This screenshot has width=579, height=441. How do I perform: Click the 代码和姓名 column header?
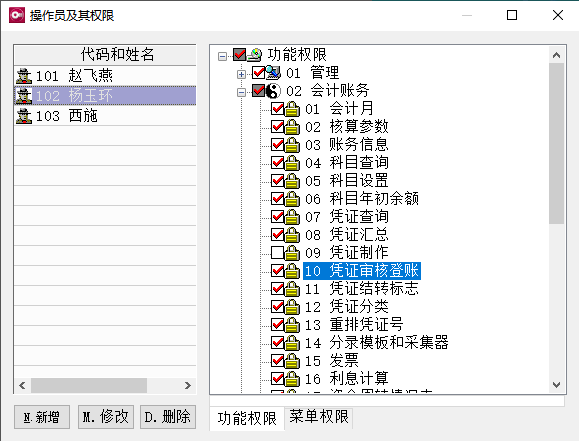coord(105,55)
